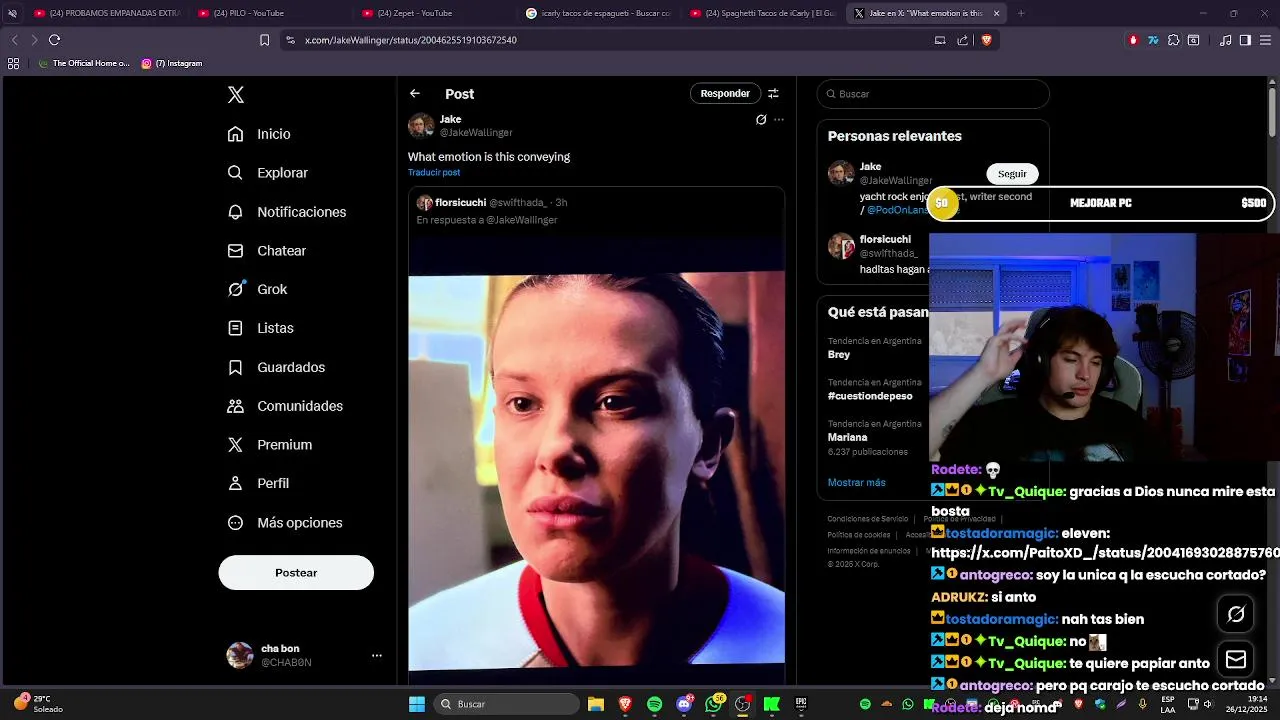The image size is (1280, 720).
Task: Go to Inicio in the sidebar
Action: tap(259, 134)
